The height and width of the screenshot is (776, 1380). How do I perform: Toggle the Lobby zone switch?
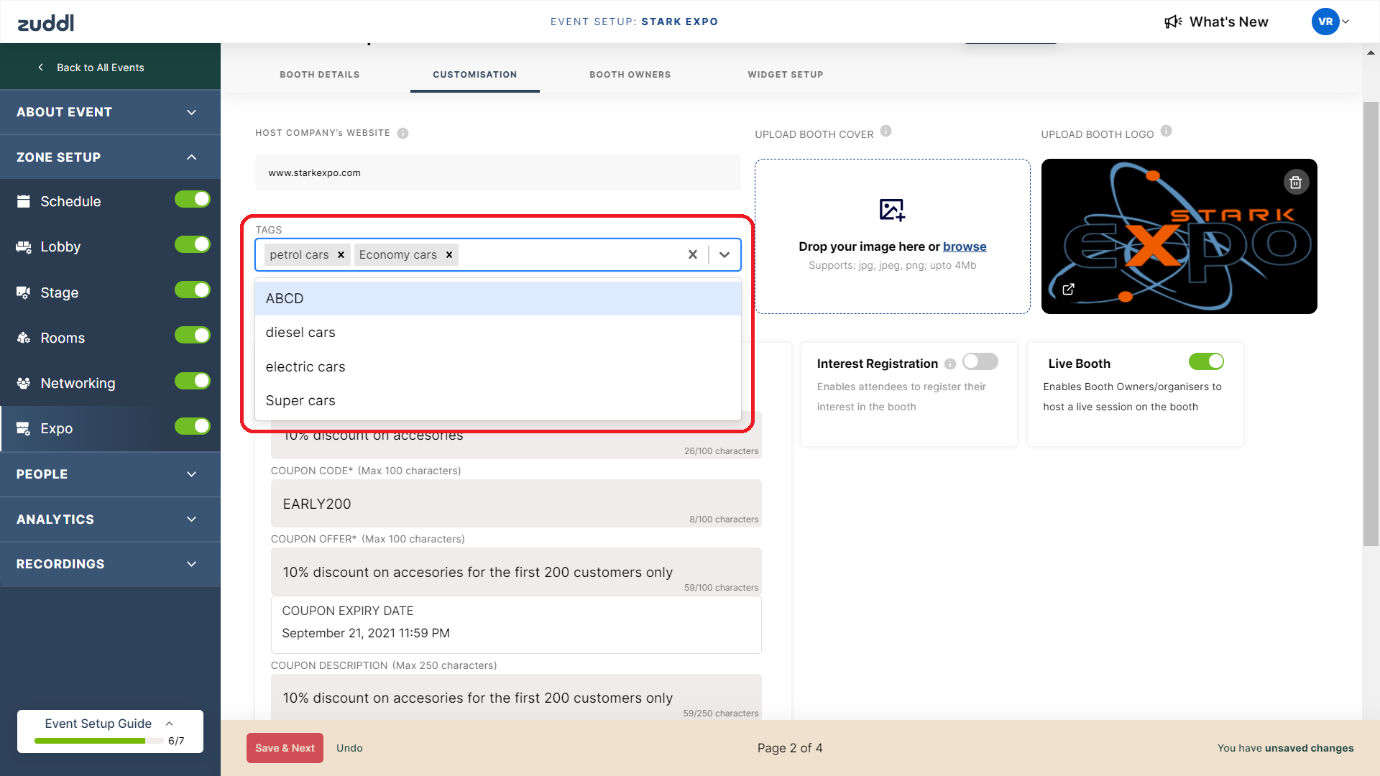193,244
